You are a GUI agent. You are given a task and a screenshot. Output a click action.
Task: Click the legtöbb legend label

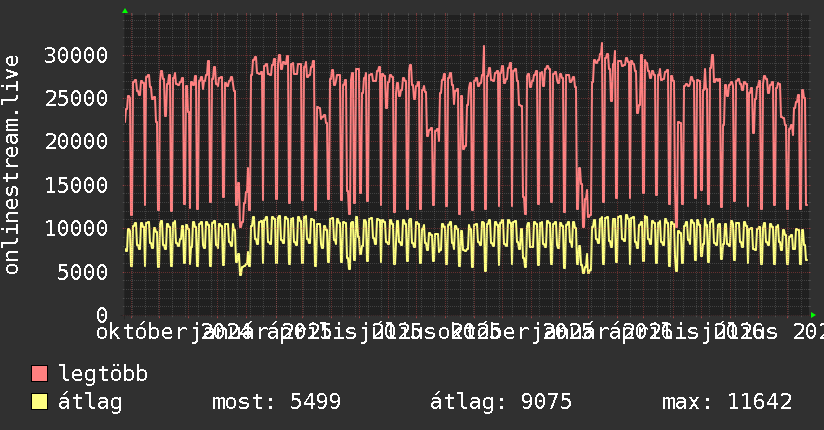click(103, 373)
